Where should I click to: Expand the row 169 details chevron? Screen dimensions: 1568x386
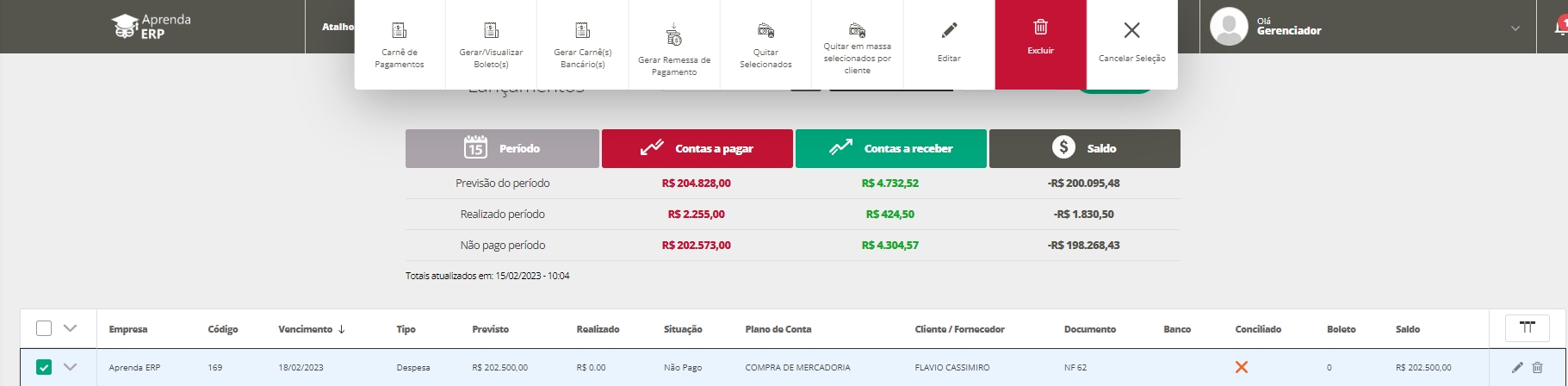(x=71, y=367)
